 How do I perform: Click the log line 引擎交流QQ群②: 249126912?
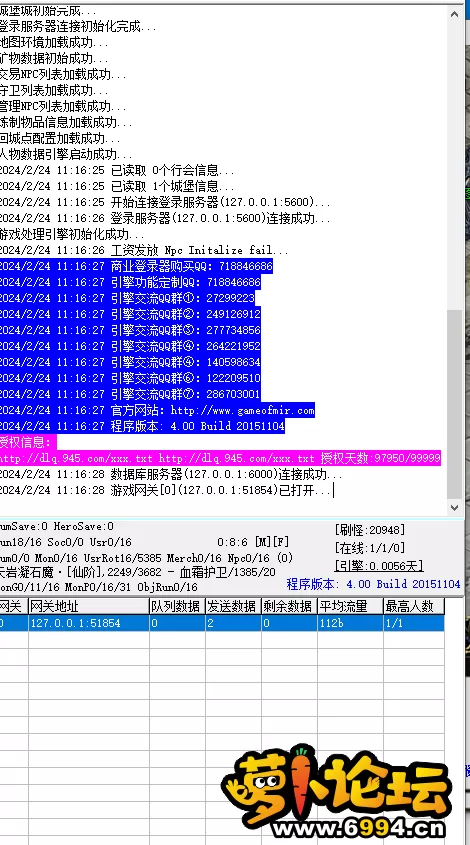[x=130, y=314]
